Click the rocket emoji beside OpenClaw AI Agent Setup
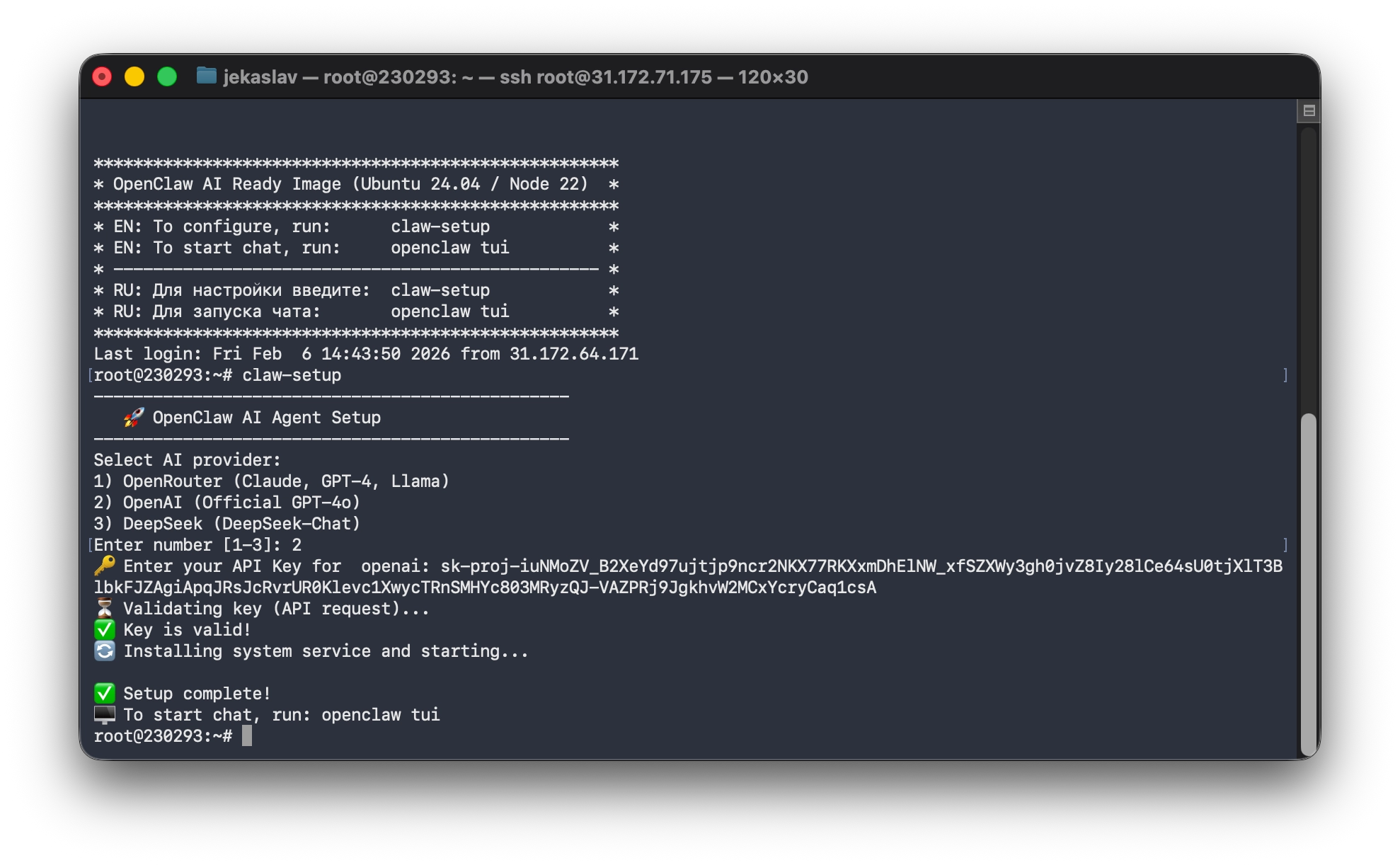1400x865 pixels. tap(133, 418)
